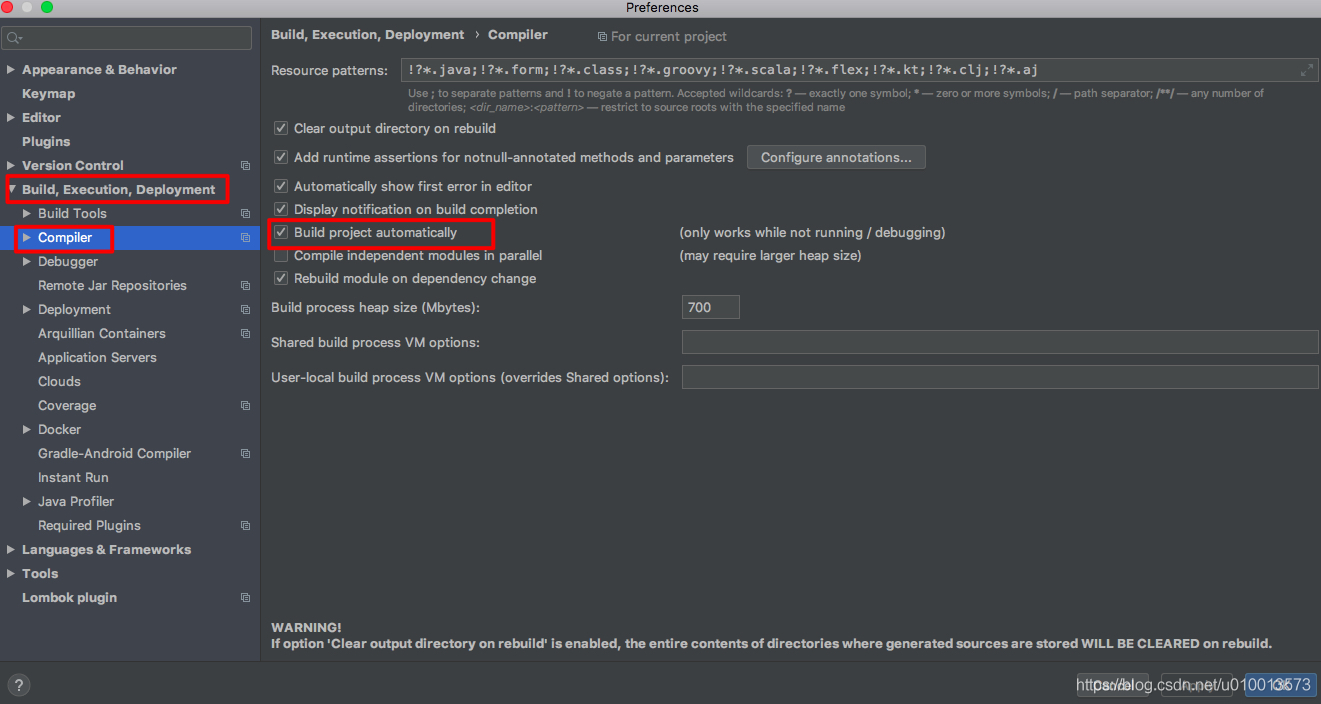Click project-level icon next to Coverage

(x=245, y=405)
